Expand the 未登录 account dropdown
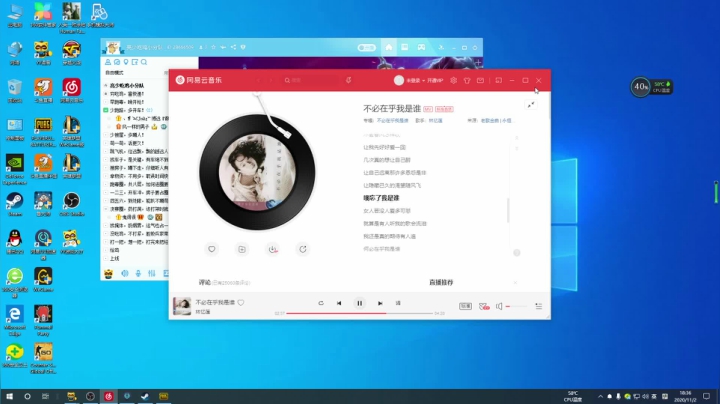 pyautogui.click(x=415, y=80)
